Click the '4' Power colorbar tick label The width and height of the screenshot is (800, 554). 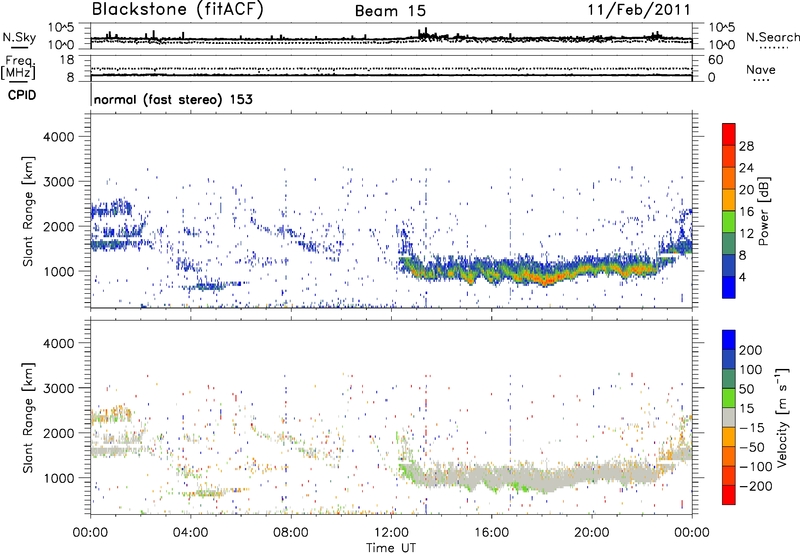pos(743,277)
